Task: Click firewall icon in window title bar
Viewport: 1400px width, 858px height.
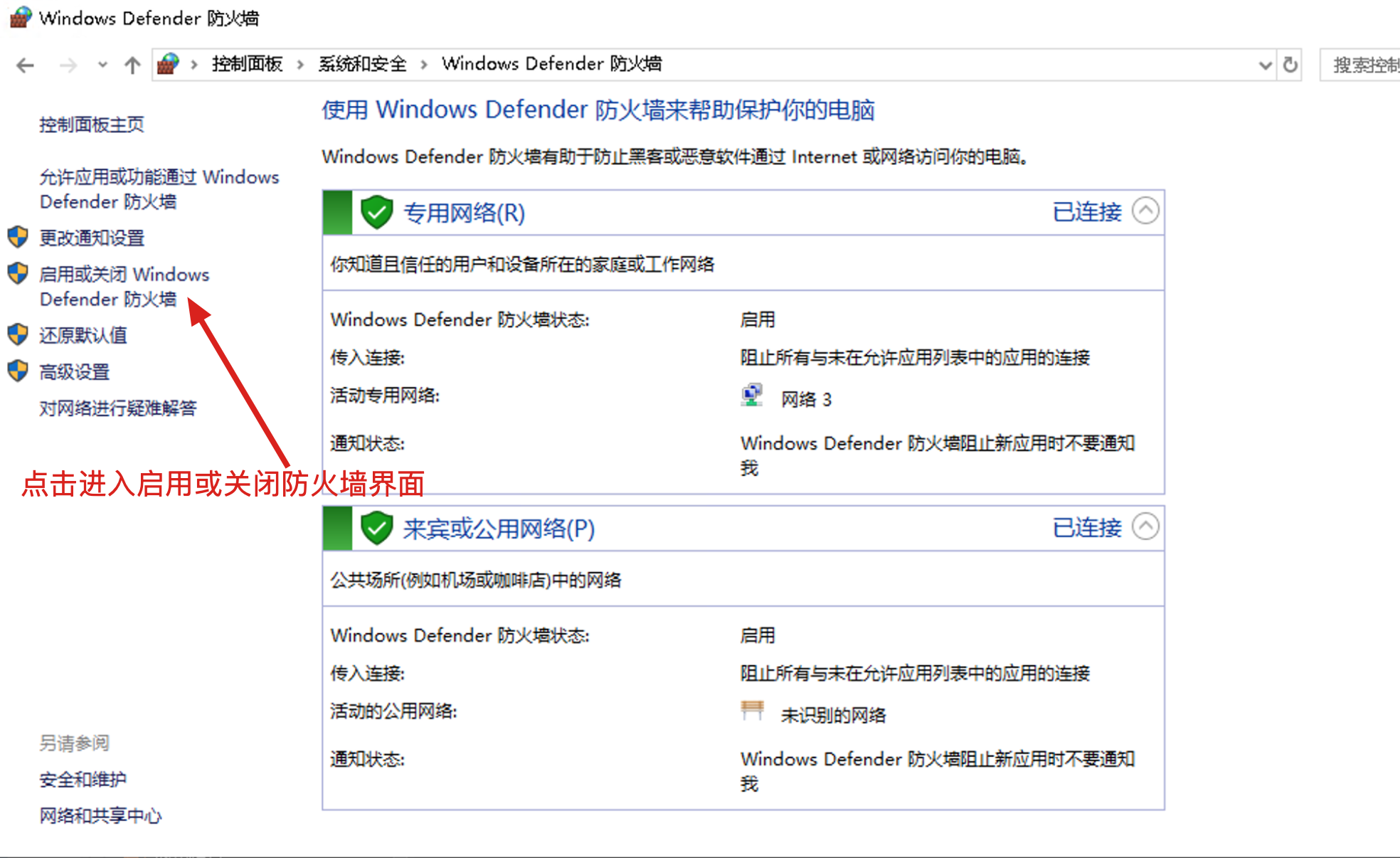Action: click(x=21, y=17)
